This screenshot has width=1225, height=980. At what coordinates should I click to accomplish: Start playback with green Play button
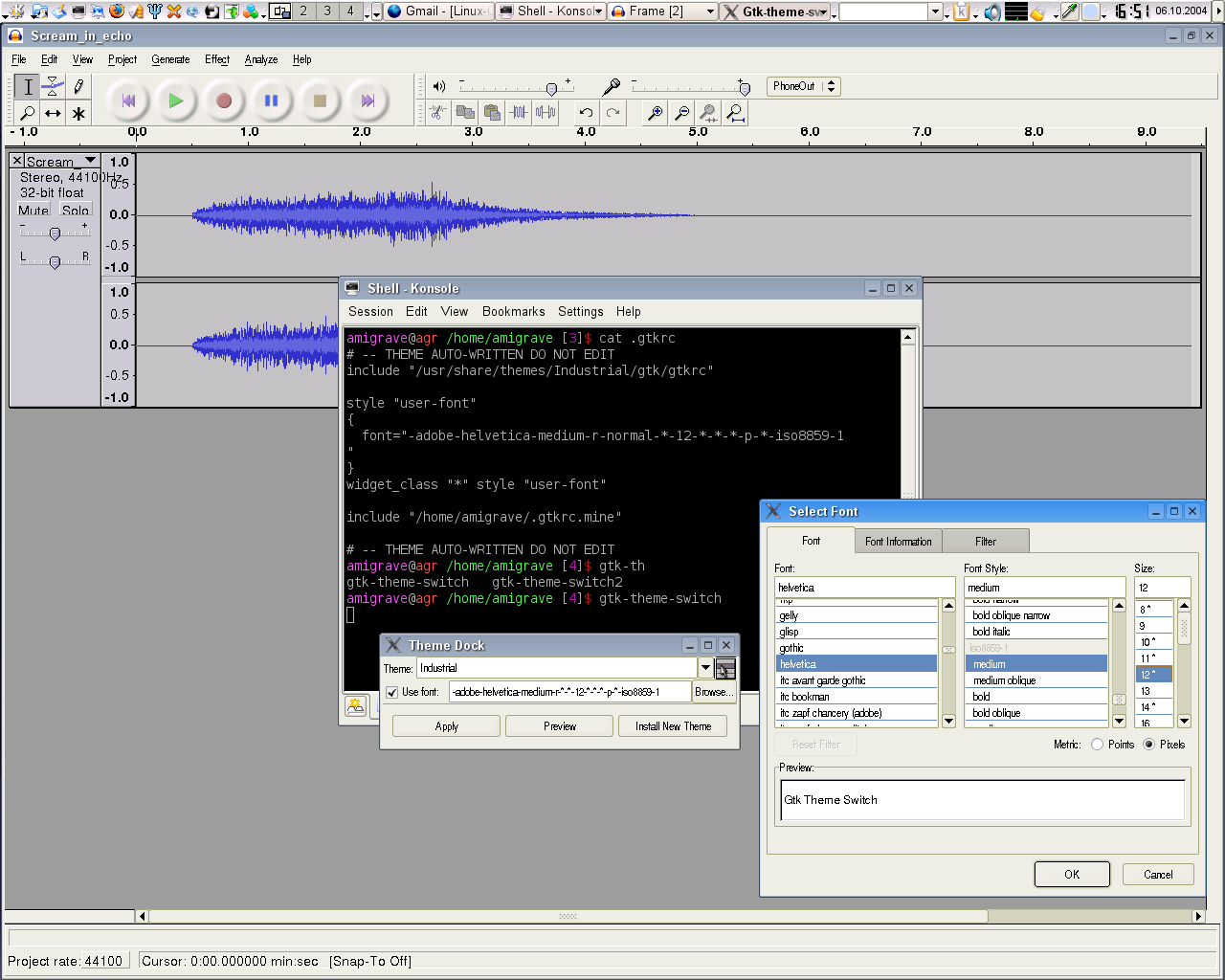click(x=176, y=100)
